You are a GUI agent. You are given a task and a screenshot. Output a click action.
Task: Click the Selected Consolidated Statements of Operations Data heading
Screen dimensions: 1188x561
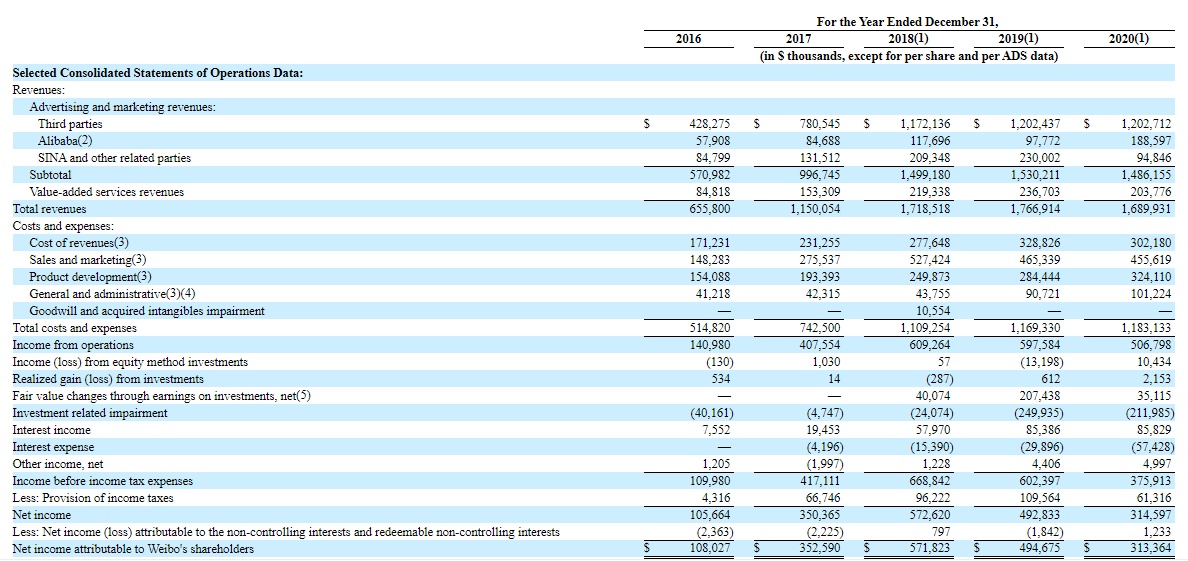[x=157, y=73]
